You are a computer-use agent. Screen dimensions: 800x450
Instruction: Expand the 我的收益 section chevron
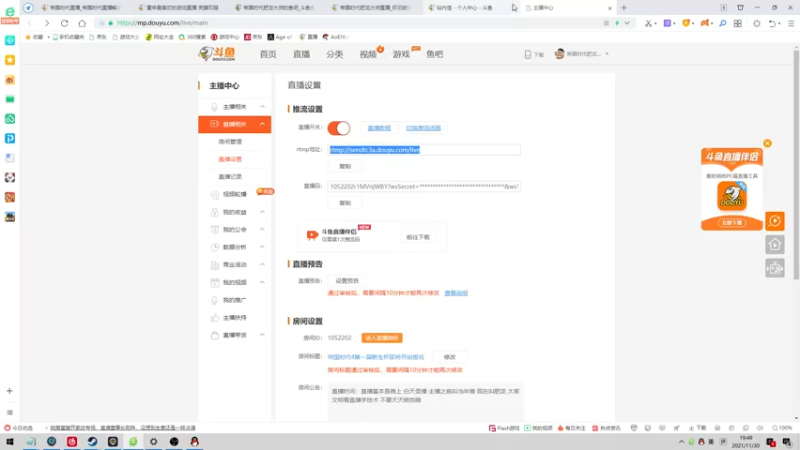pyautogui.click(x=262, y=212)
